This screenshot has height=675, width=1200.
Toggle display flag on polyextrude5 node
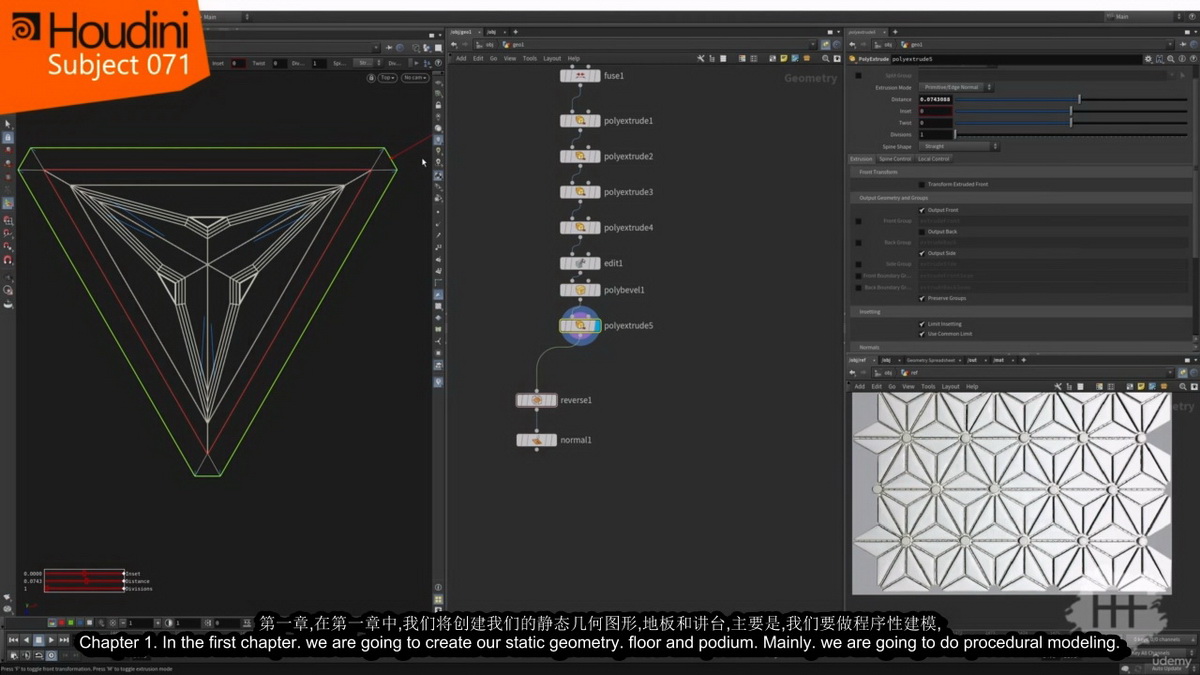click(x=596, y=326)
